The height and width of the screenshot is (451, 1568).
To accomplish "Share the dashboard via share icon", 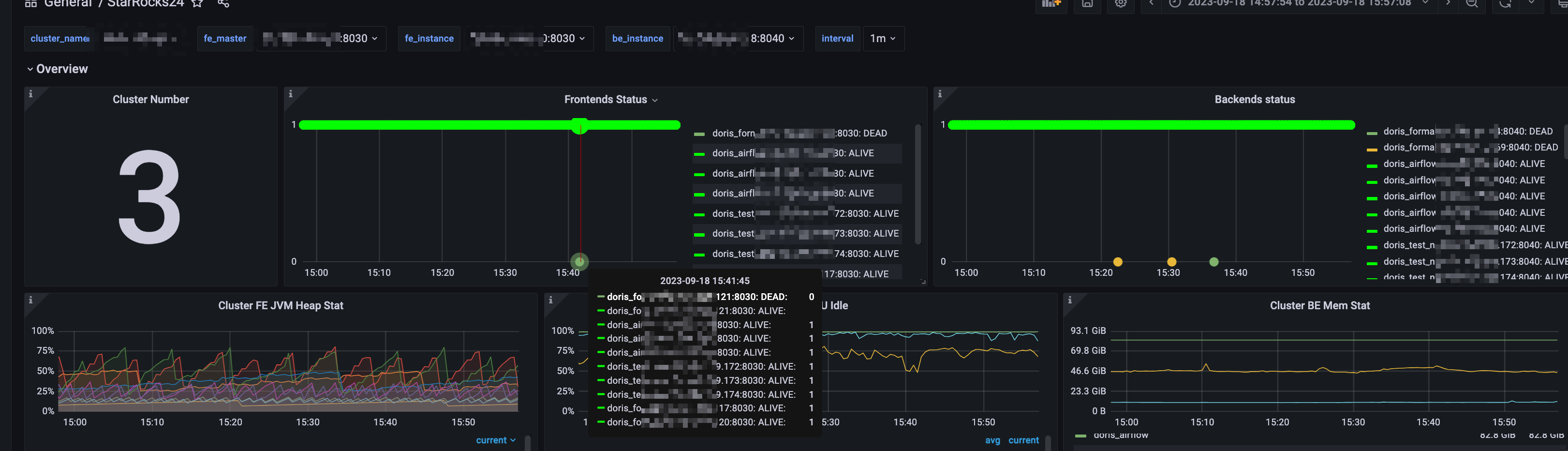I will (x=223, y=4).
